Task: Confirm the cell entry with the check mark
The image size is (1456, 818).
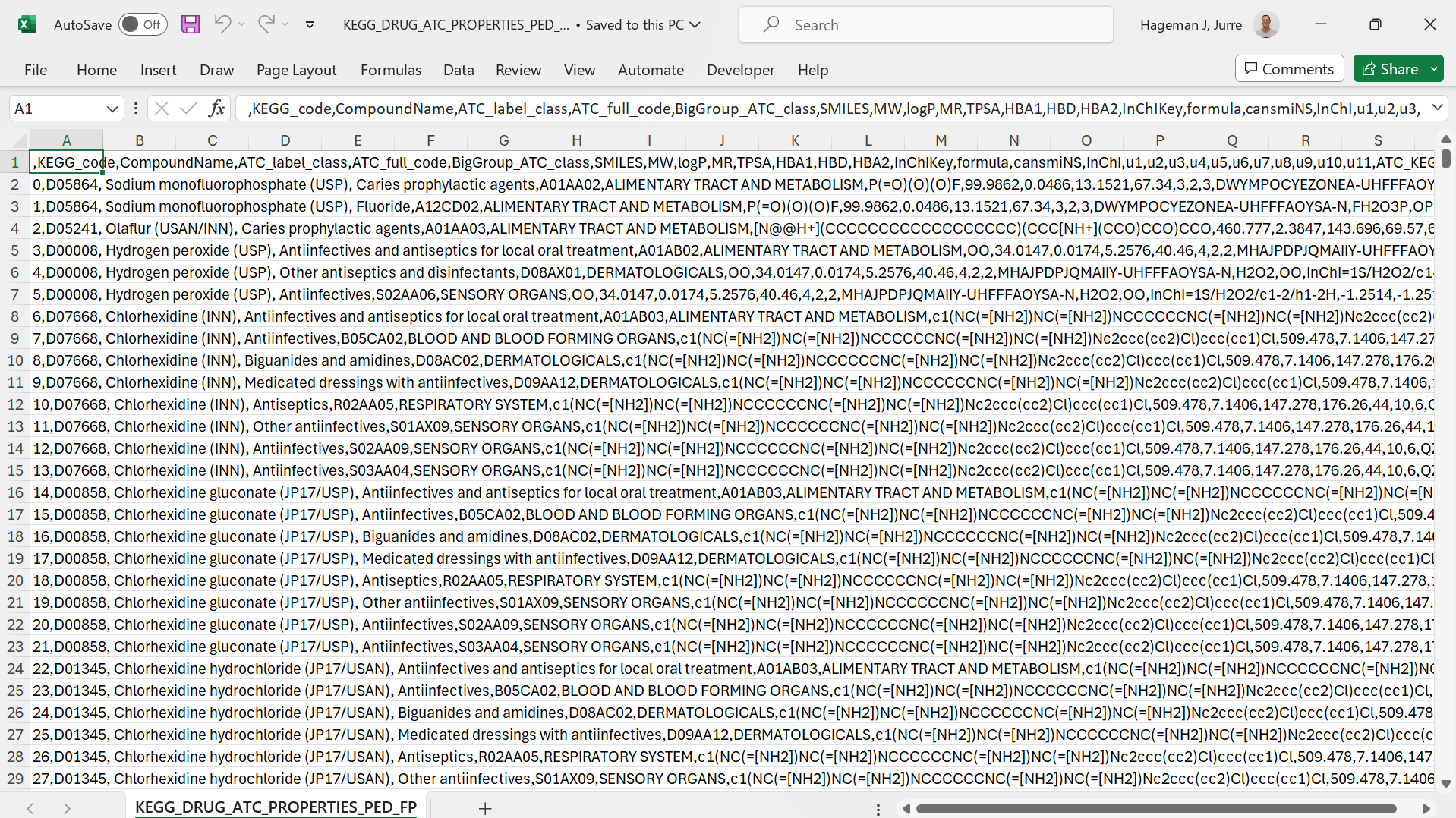Action: click(188, 108)
